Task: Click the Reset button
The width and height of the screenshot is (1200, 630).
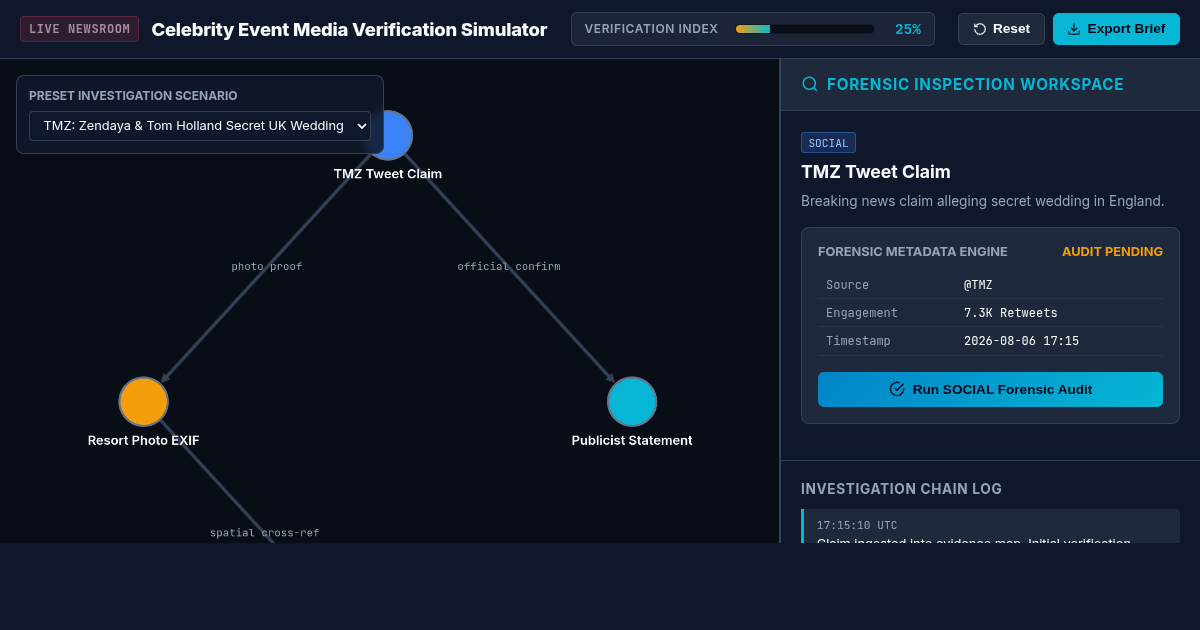Action: click(x=1001, y=29)
